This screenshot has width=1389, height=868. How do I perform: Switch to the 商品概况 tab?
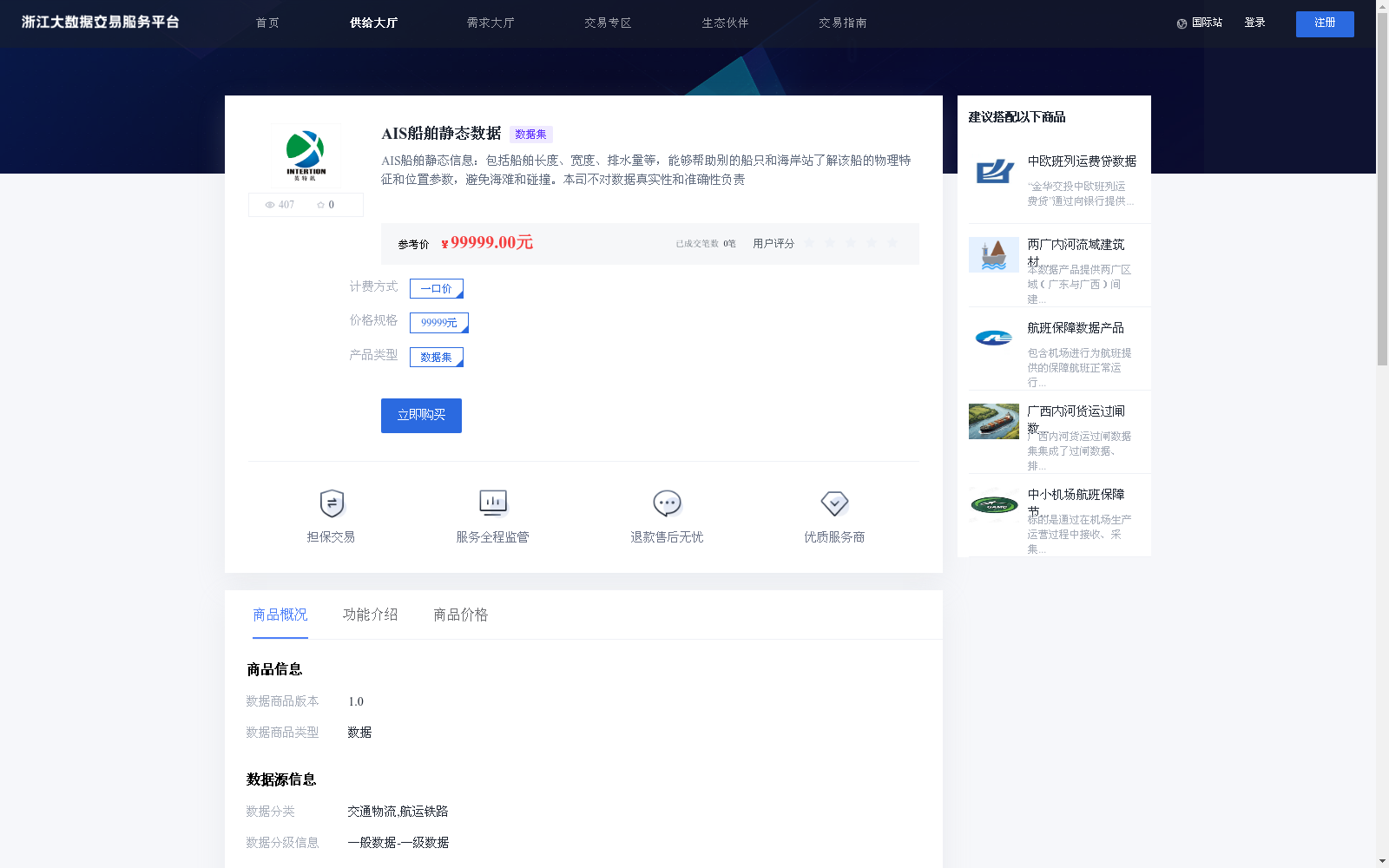pos(280,615)
